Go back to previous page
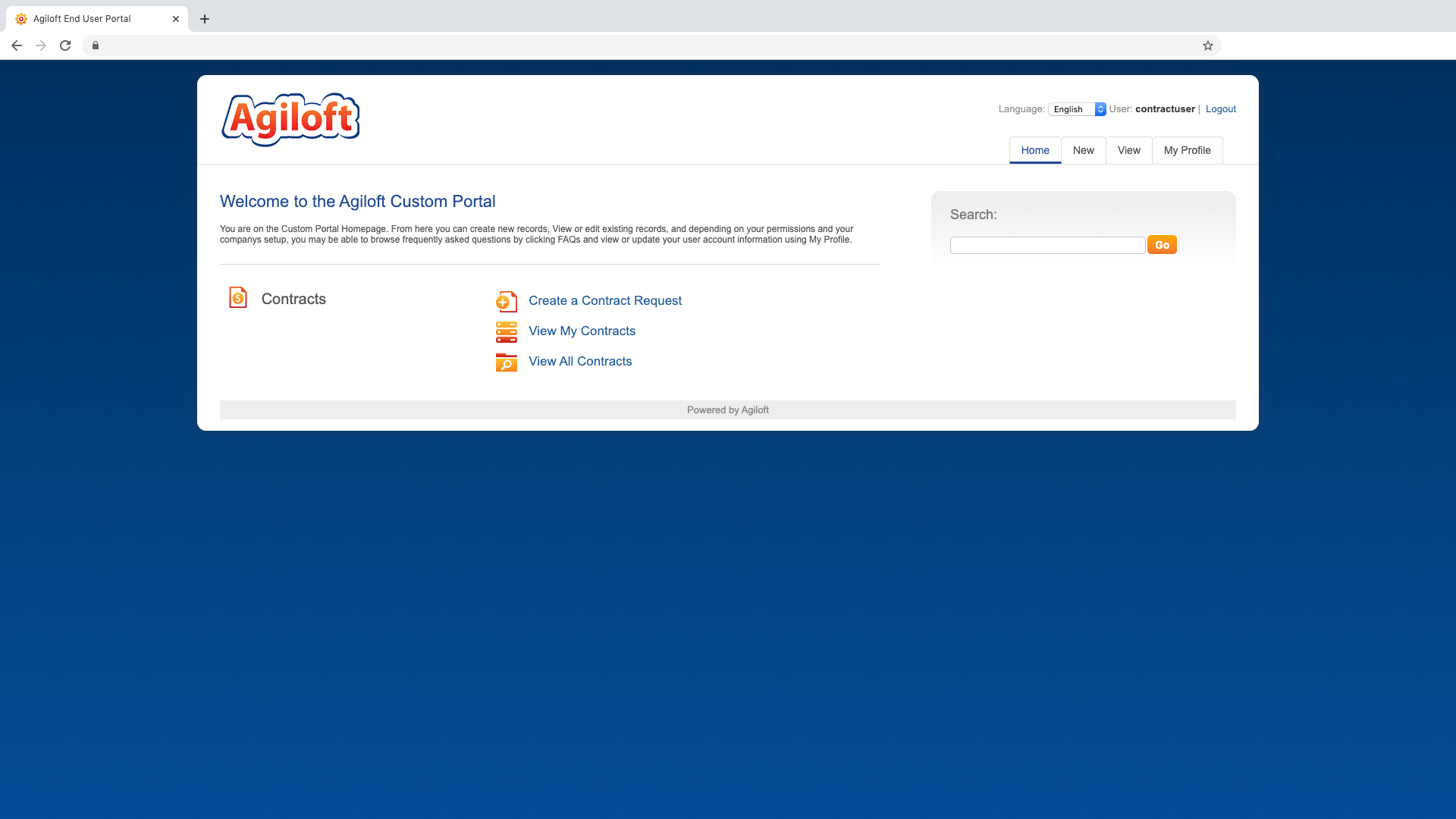 pos(17,45)
